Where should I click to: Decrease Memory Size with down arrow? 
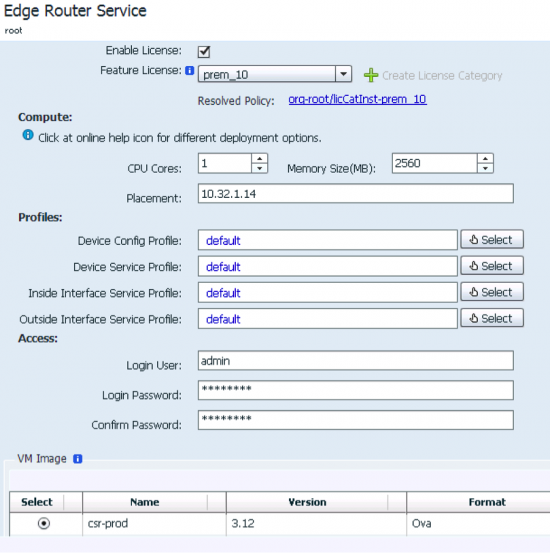[x=485, y=168]
